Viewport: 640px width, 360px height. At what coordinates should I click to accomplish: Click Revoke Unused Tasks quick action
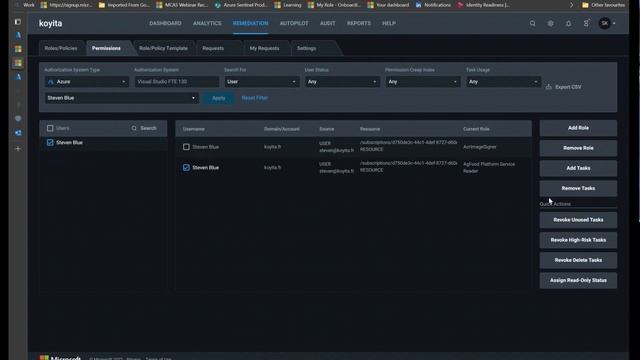tap(578, 220)
